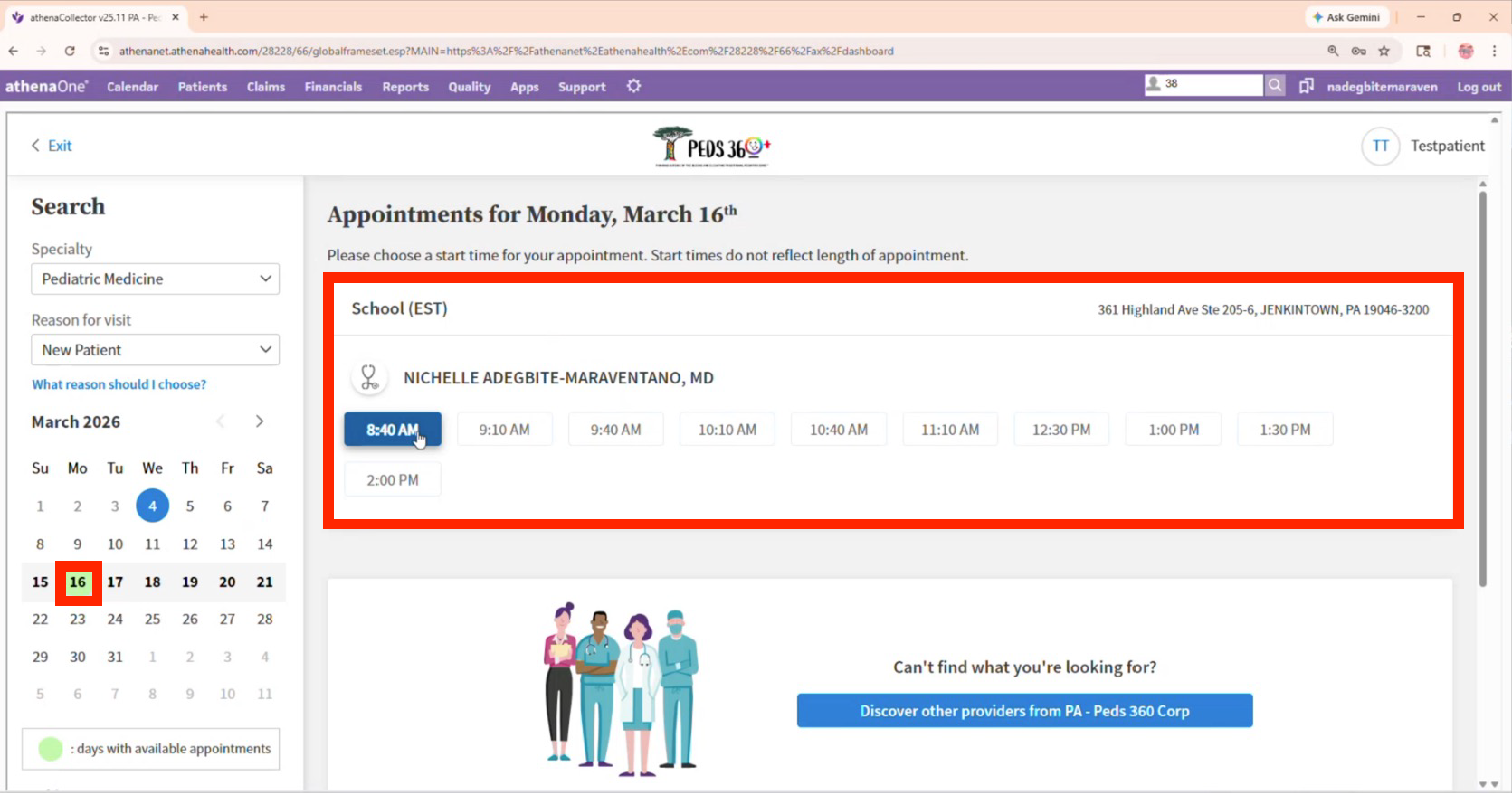Click the athenaOne logo

[x=47, y=87]
